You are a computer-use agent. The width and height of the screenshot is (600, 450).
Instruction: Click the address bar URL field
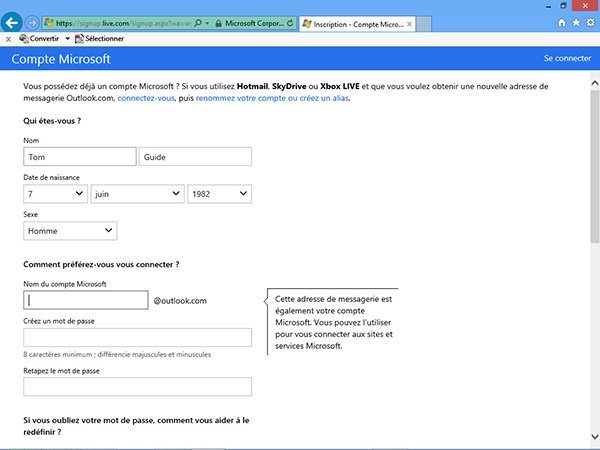(x=123, y=23)
